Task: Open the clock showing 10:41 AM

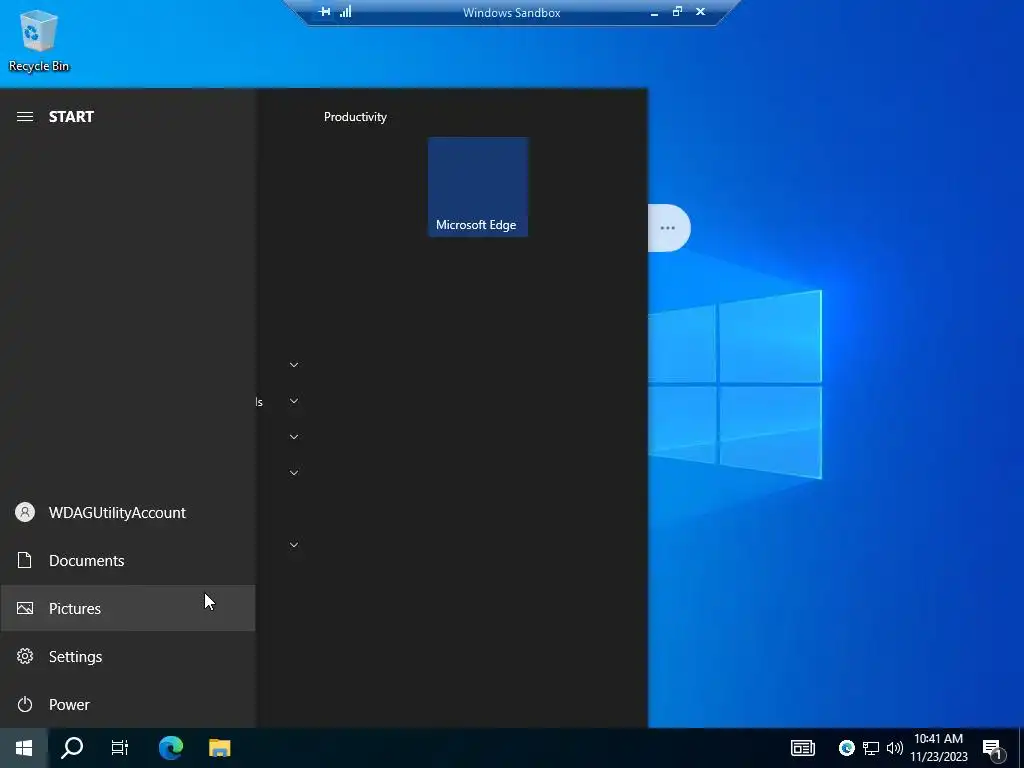Action: click(938, 748)
